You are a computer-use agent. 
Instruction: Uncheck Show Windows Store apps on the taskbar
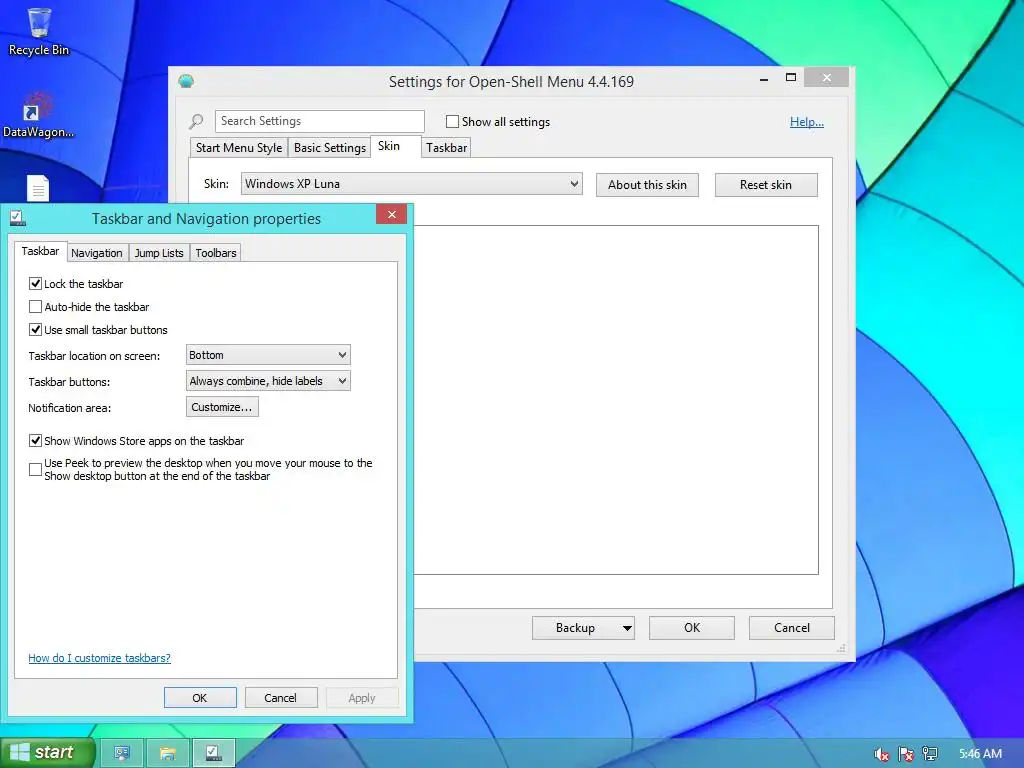pos(35,441)
